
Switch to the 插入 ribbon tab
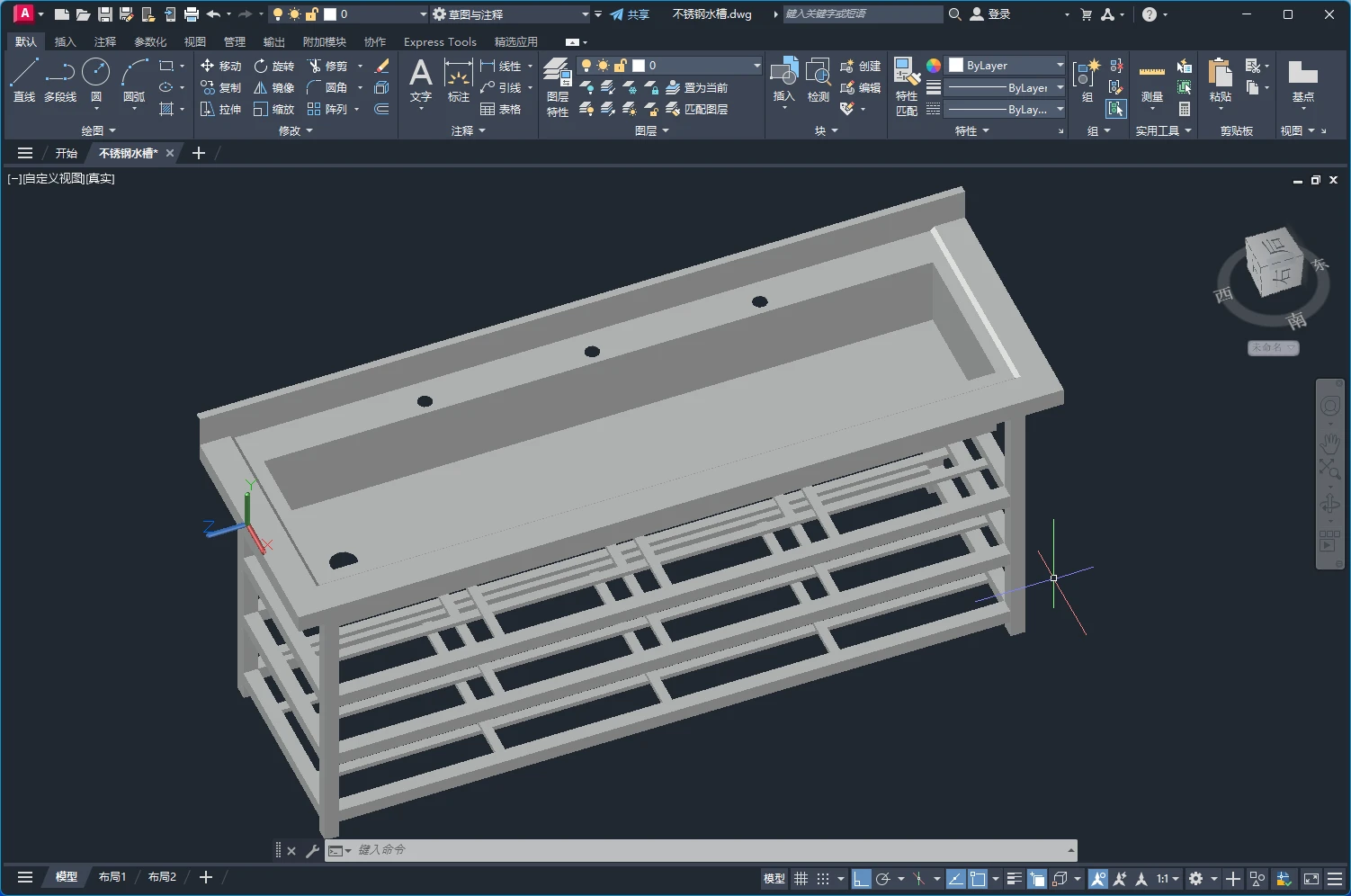pos(65,42)
